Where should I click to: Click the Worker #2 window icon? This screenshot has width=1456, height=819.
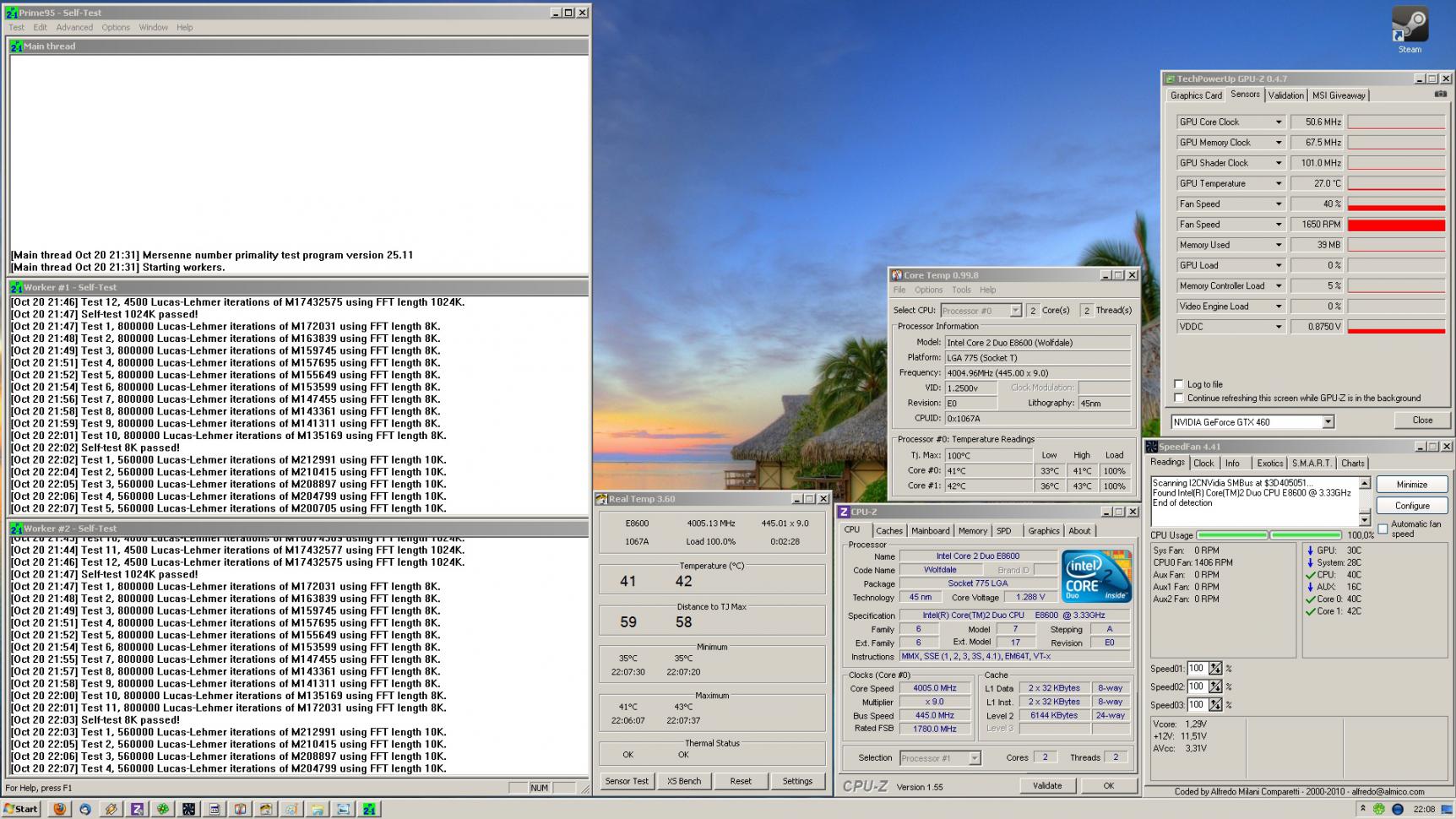(16, 529)
